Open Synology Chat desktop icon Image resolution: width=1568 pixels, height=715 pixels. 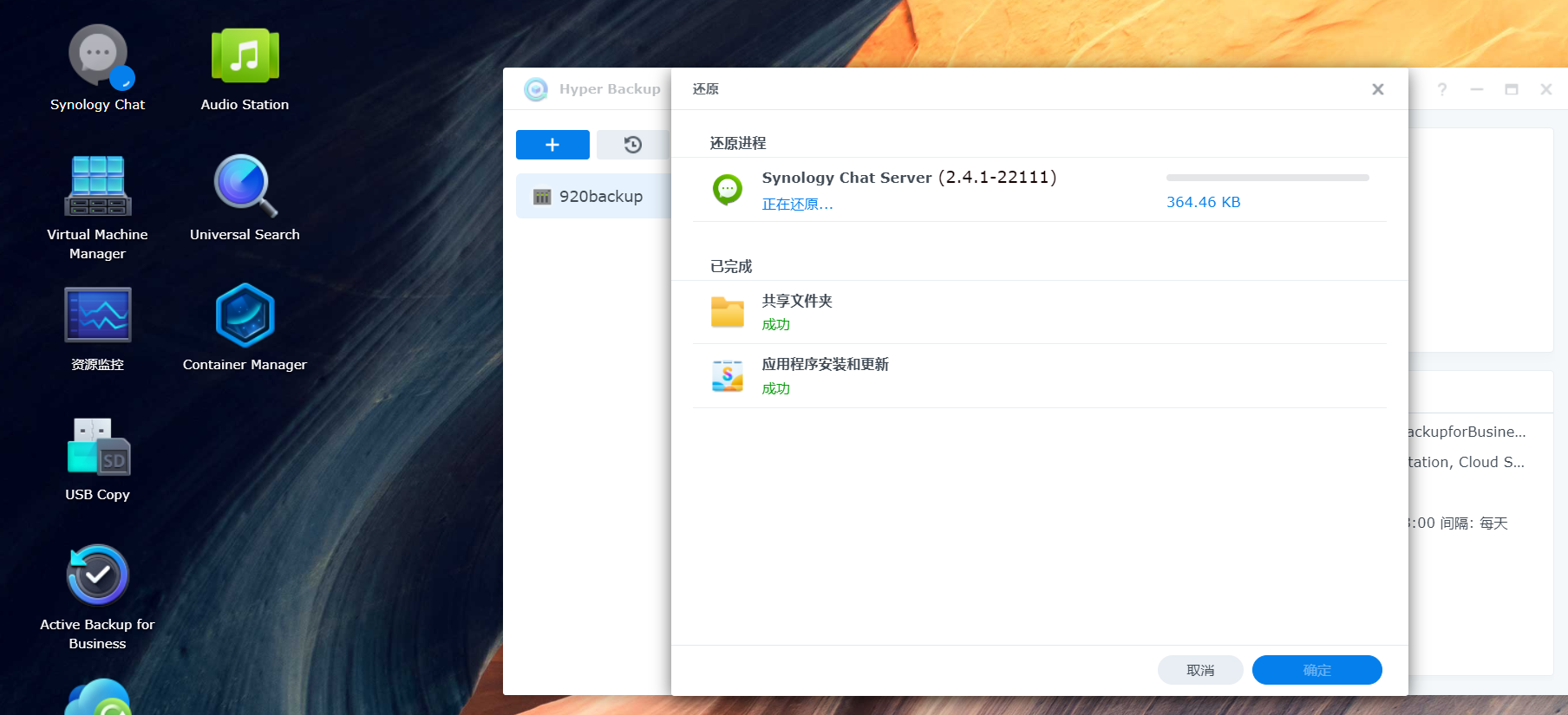pyautogui.click(x=98, y=57)
